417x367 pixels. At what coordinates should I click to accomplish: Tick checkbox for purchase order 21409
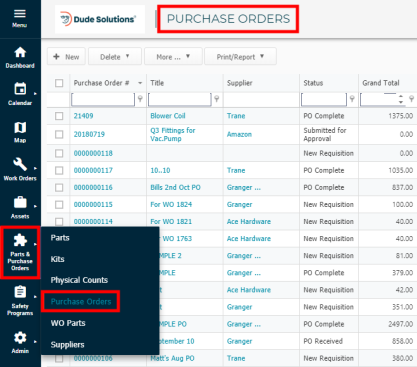[x=59, y=116]
